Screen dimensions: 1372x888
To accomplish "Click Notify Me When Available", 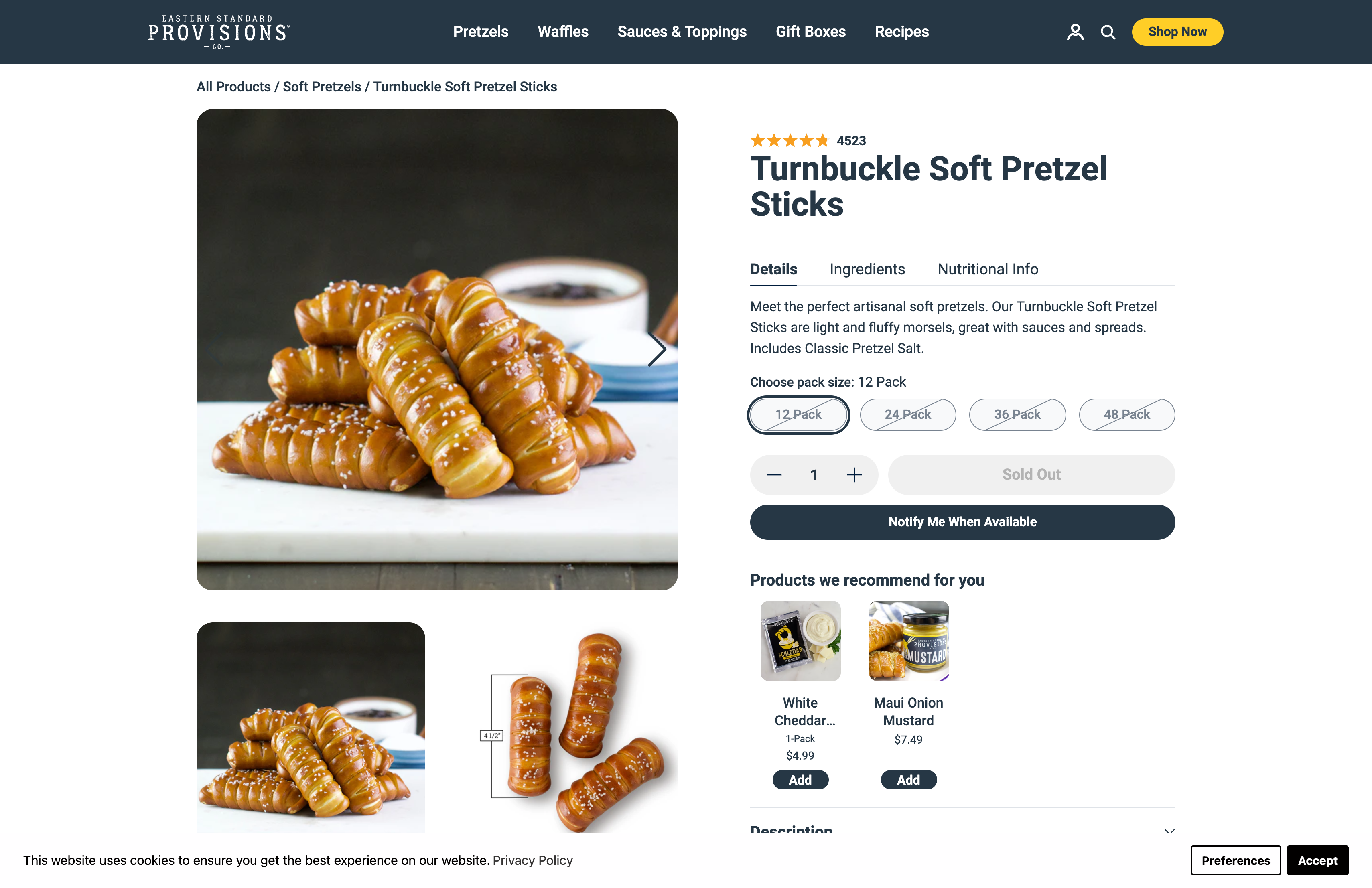I will (x=962, y=521).
